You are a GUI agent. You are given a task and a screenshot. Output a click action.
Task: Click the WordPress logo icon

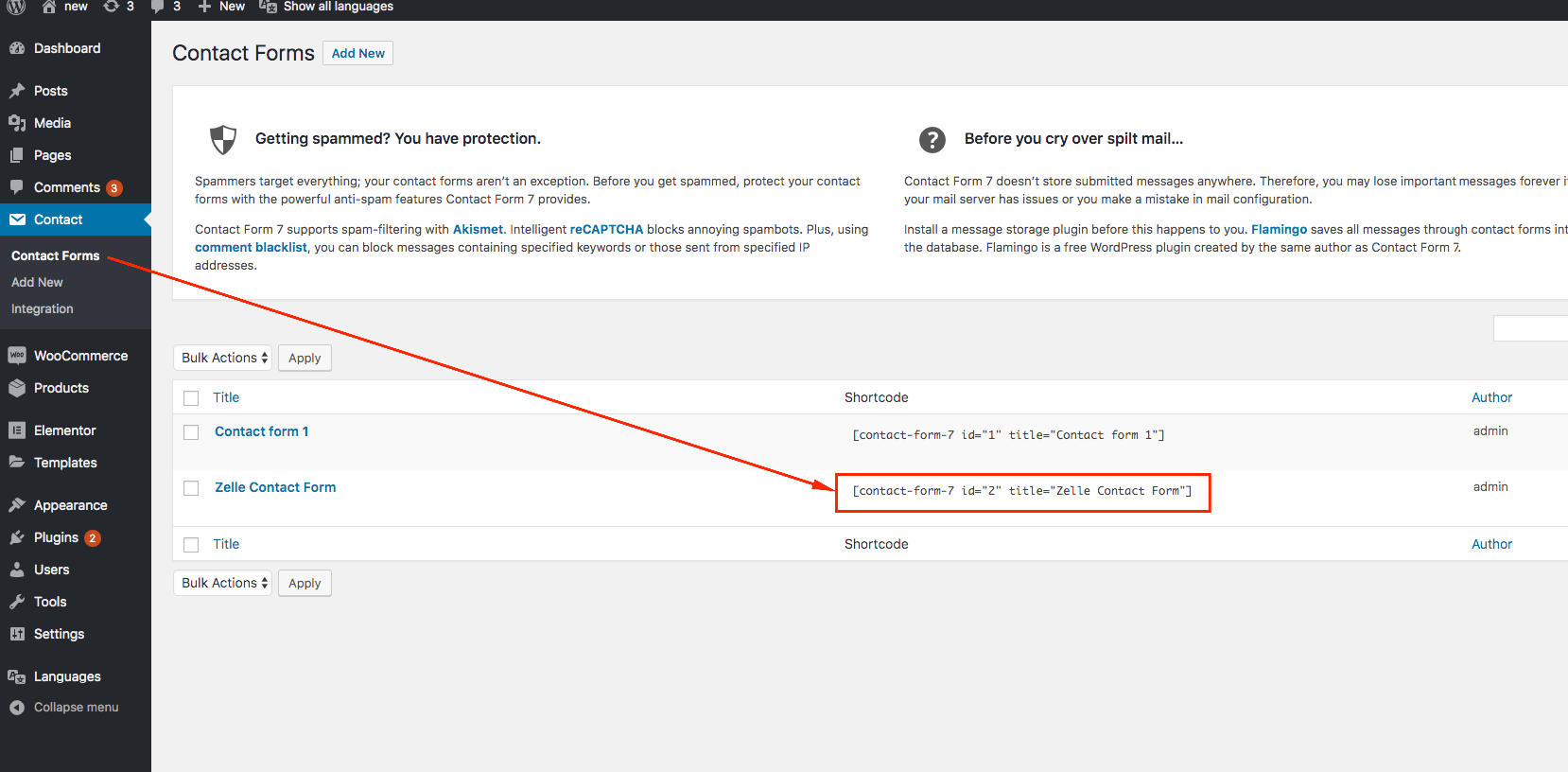16,7
